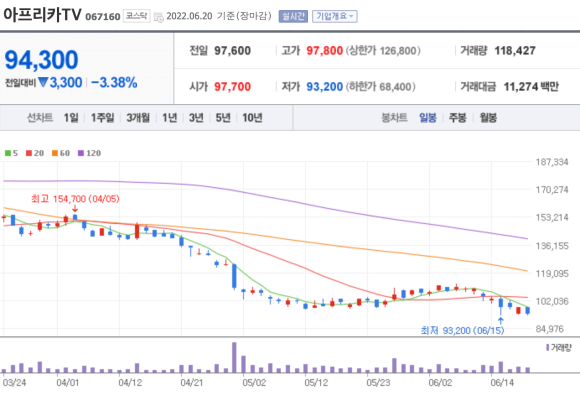
Task: Click the trading value 11,274 백만
Action: (x=531, y=87)
